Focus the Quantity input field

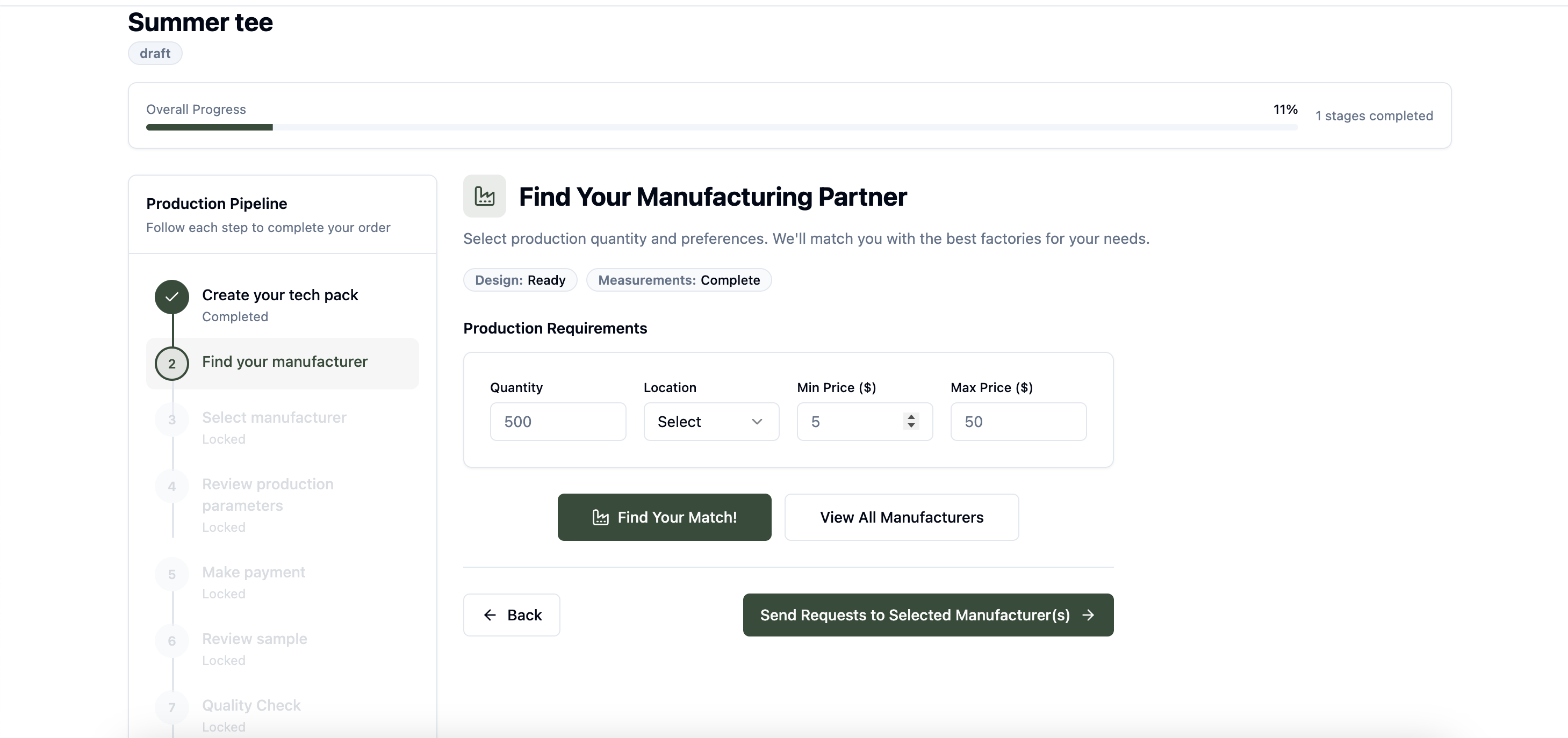coord(558,422)
